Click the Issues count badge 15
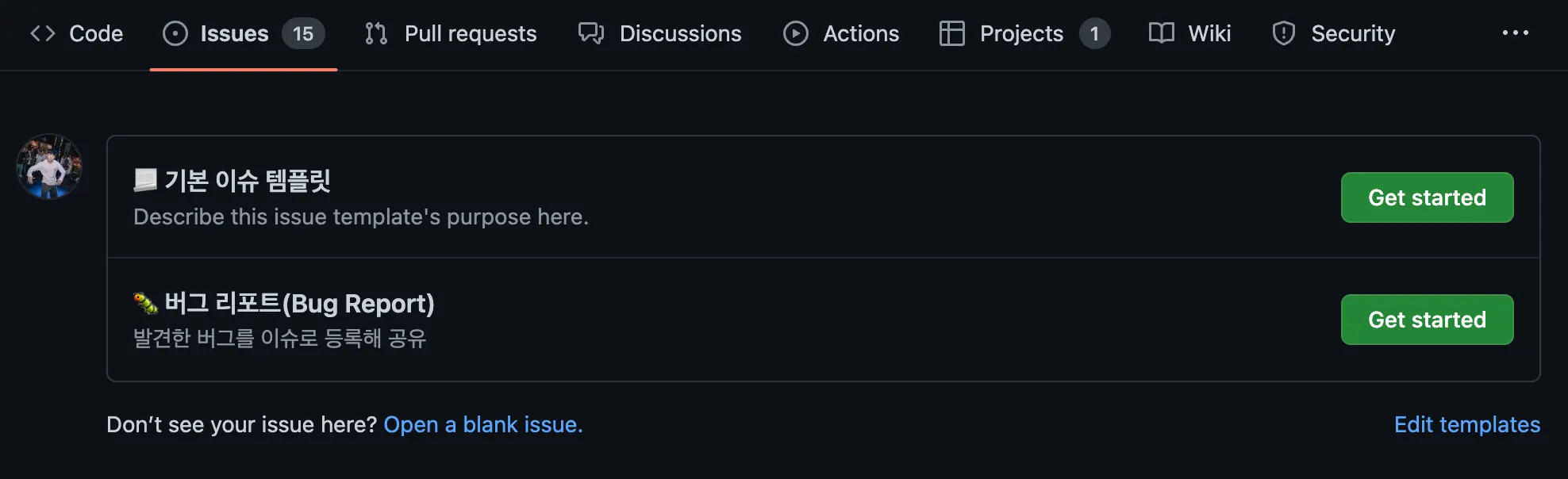Viewport: 1568px width, 479px height. tap(303, 33)
